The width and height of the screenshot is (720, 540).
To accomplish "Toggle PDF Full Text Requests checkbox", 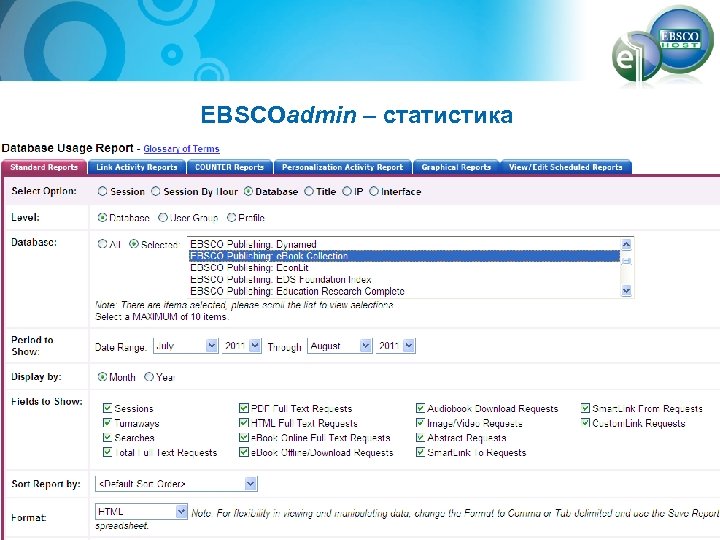I will point(244,408).
